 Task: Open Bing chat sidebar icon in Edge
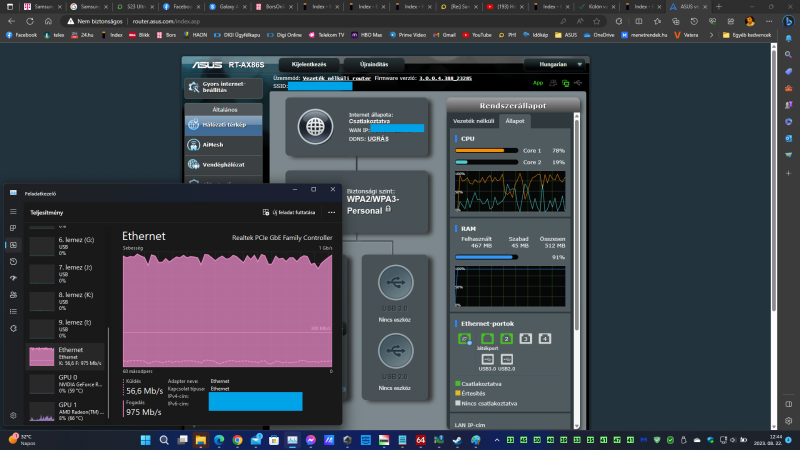click(788, 21)
